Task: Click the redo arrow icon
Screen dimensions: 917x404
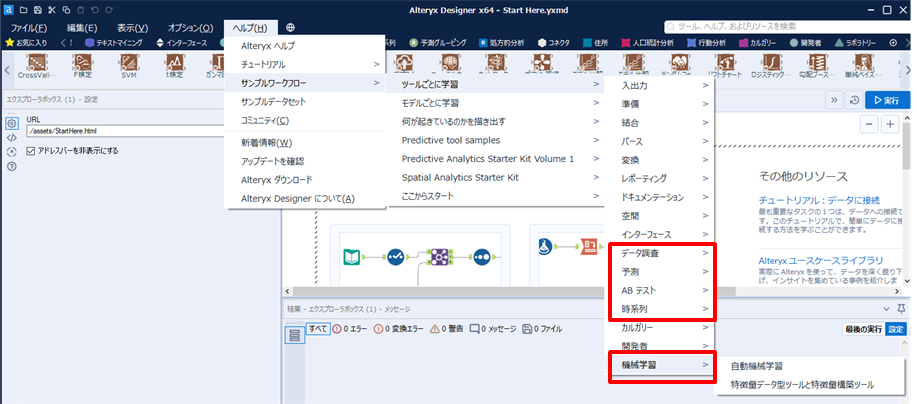Action: coord(108,10)
